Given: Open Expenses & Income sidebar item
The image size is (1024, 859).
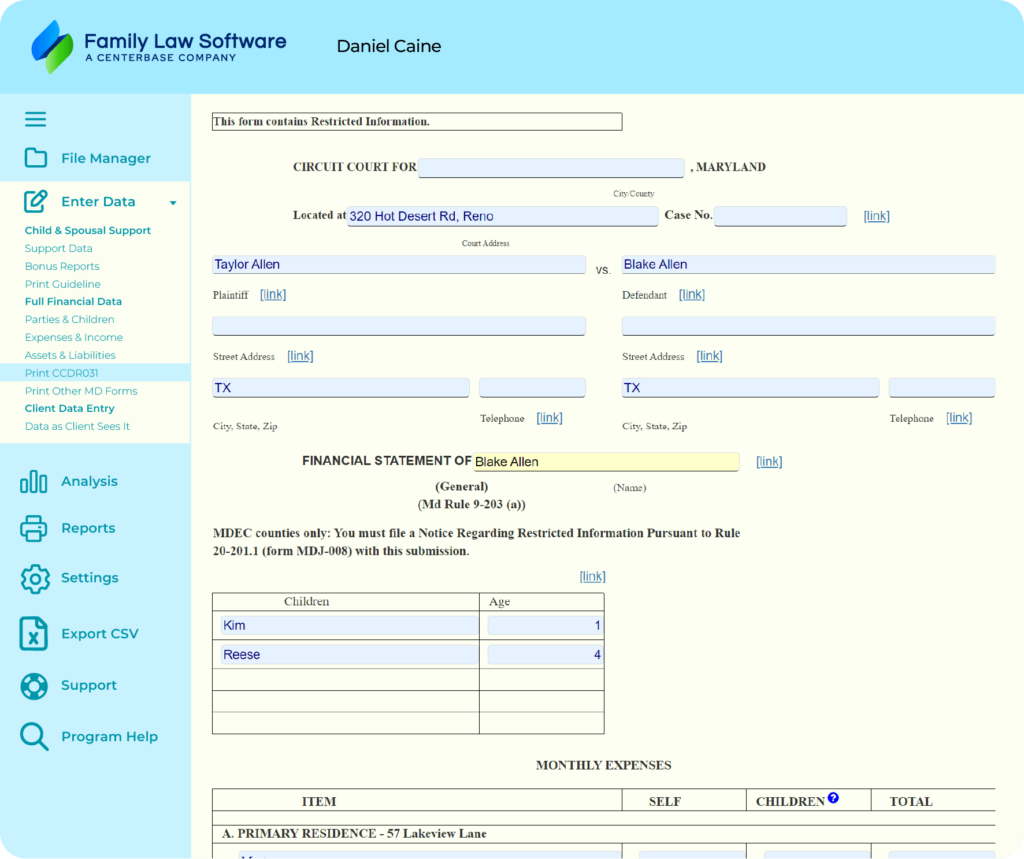Looking at the screenshot, I should point(74,337).
